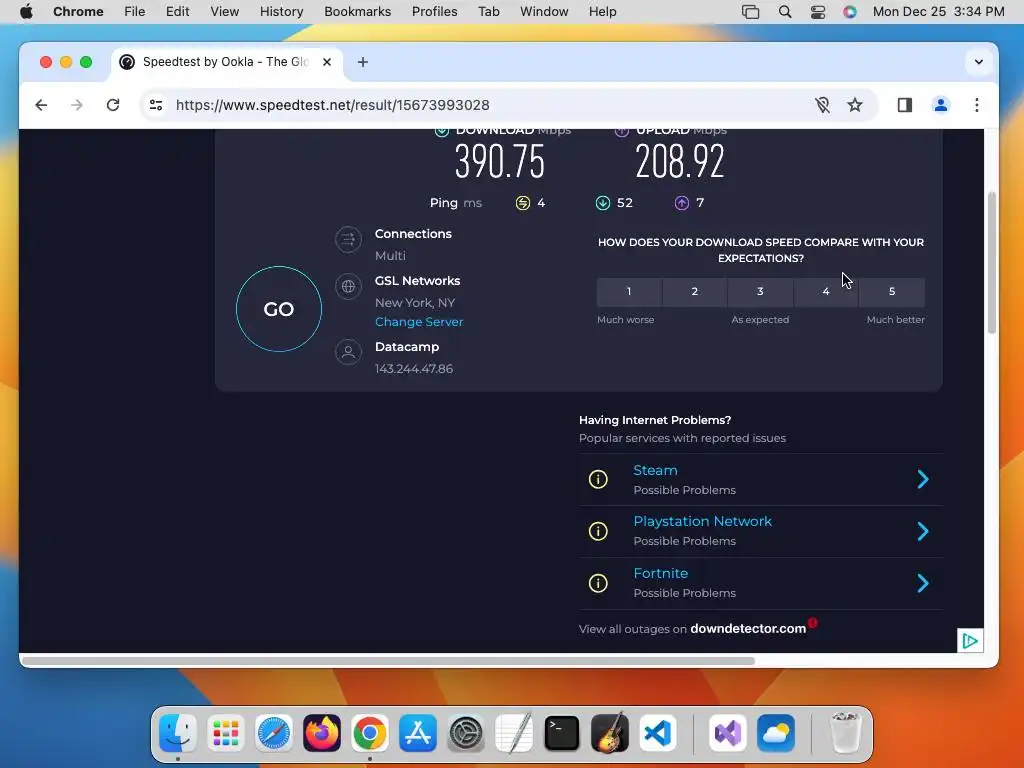Open Chrome side panel icon
Viewport: 1024px width, 768px height.
pos(904,105)
